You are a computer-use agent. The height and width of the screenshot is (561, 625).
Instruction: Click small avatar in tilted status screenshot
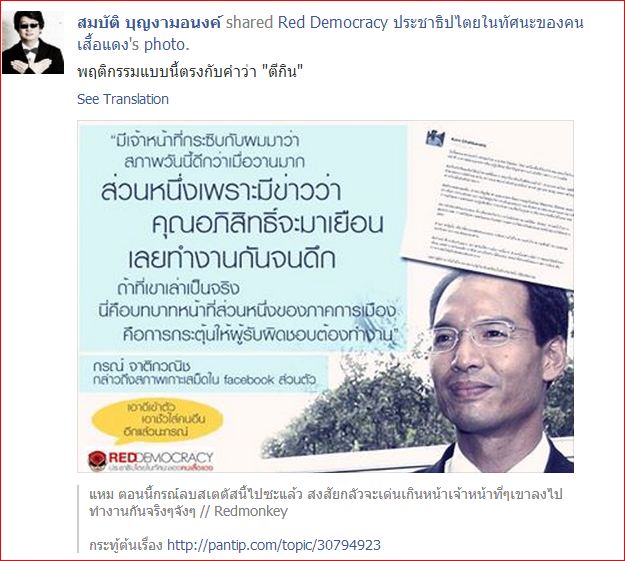coord(434,138)
